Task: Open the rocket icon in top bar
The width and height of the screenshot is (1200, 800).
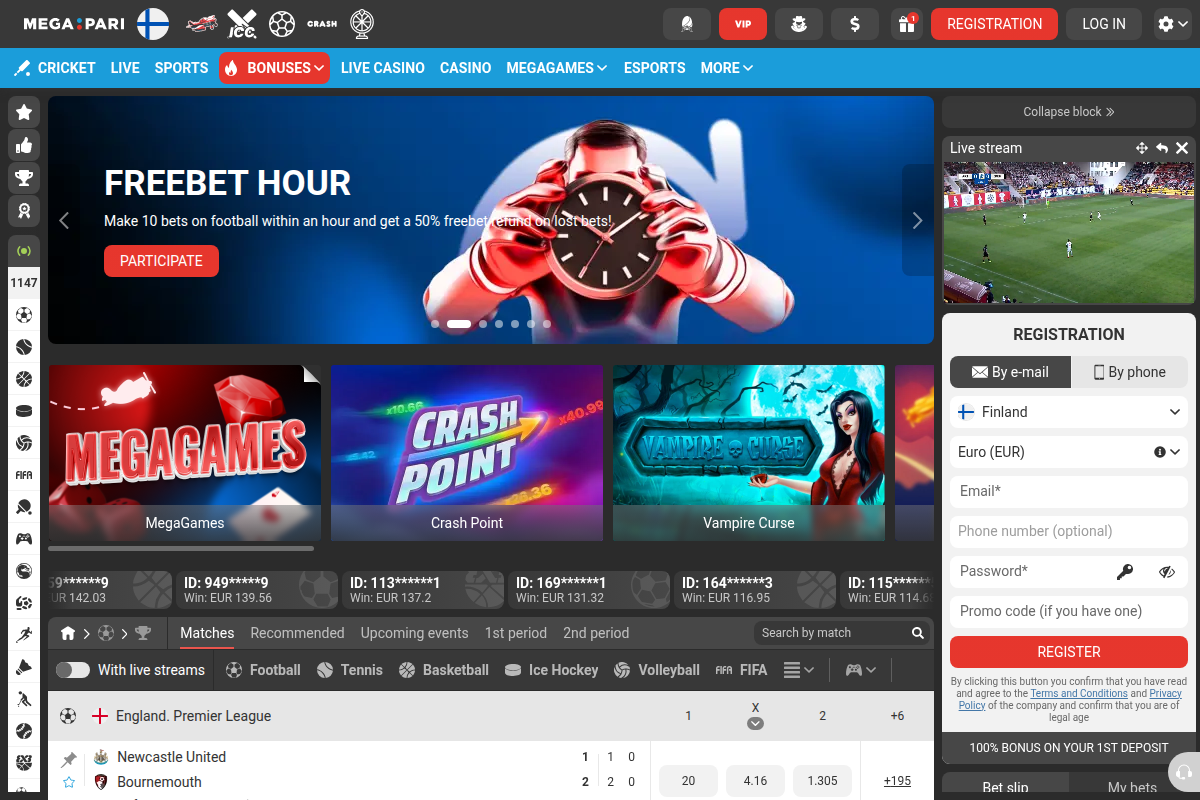Action: (687, 24)
